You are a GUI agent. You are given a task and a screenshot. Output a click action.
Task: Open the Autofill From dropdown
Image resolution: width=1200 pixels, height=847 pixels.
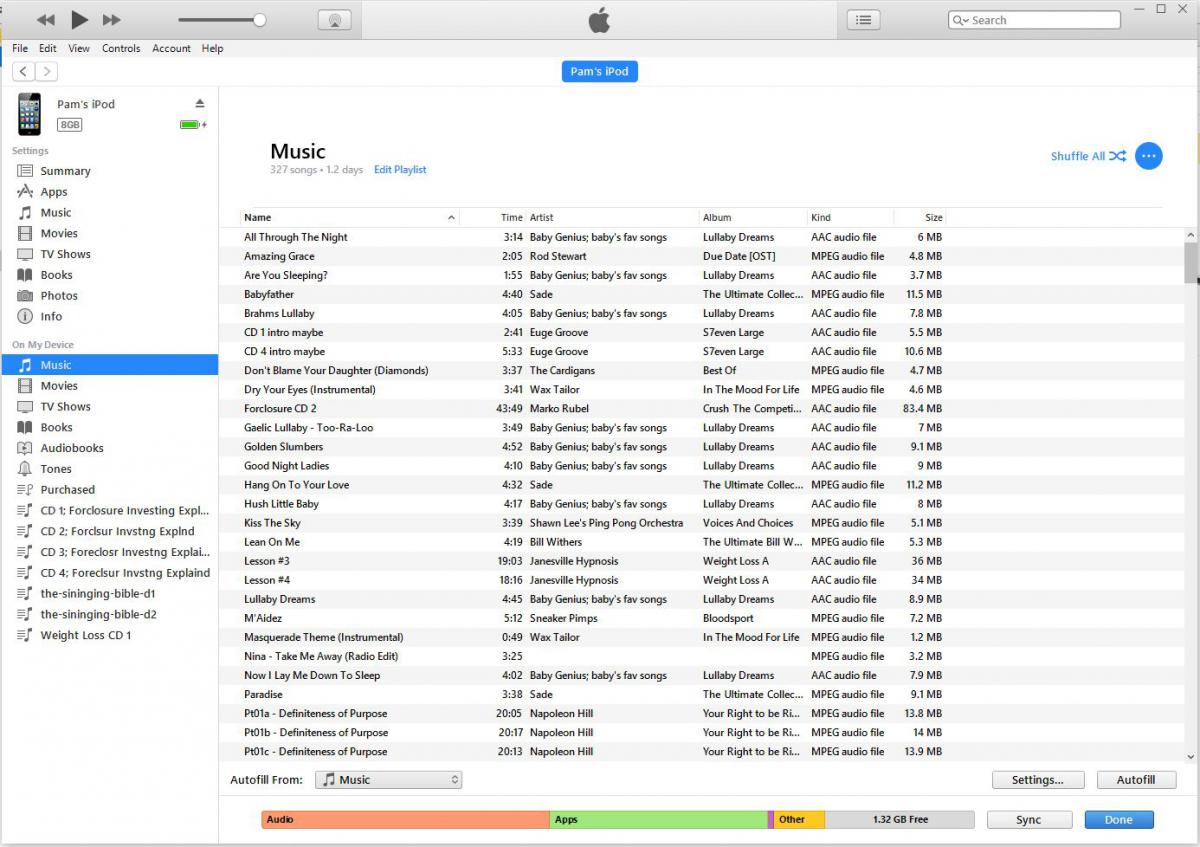388,780
